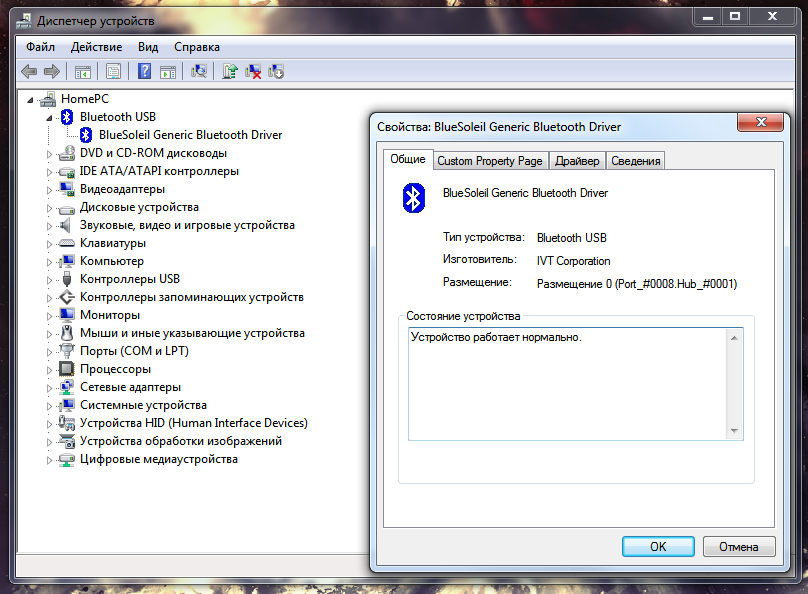Select the Контроллеры USB icon
Screen dimensions: 808x594
point(66,279)
